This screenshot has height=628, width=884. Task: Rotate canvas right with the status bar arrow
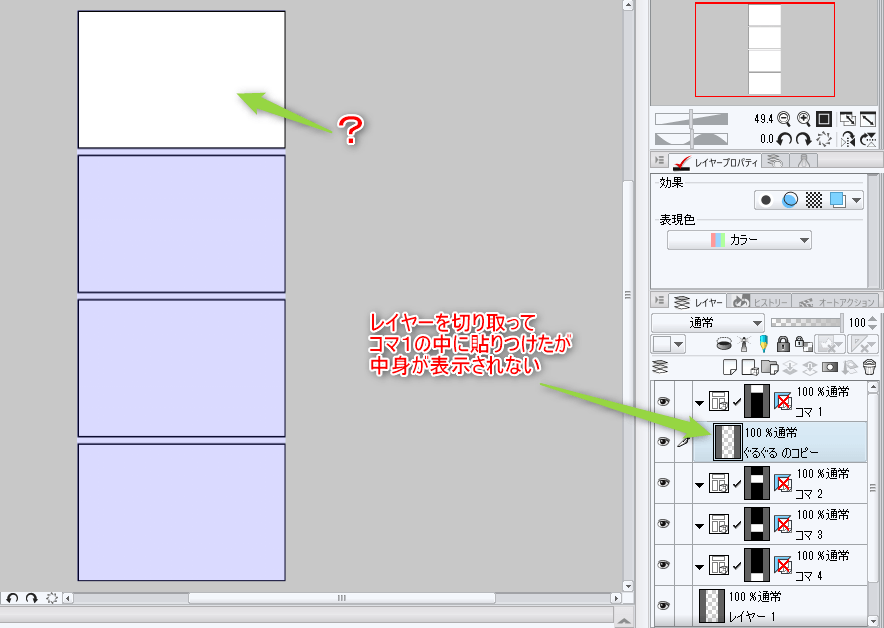click(x=32, y=598)
